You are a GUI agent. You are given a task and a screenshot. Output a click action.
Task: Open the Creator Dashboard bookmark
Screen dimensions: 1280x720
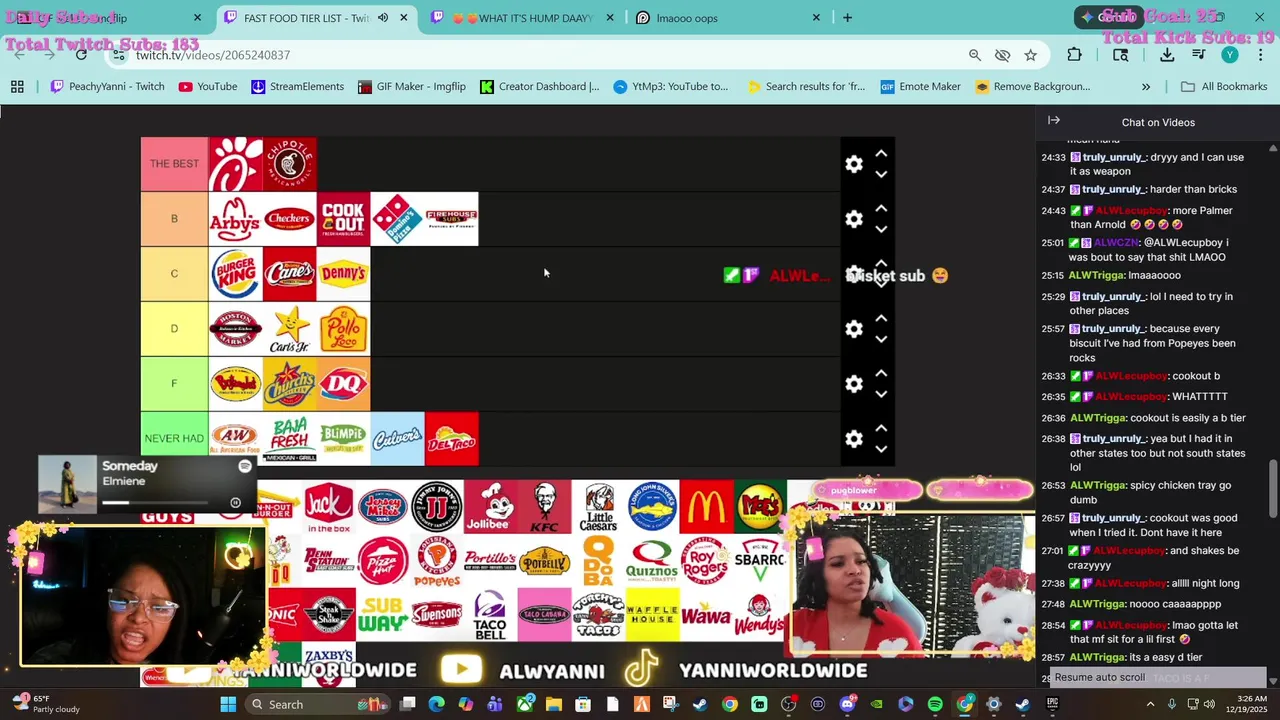[539, 87]
